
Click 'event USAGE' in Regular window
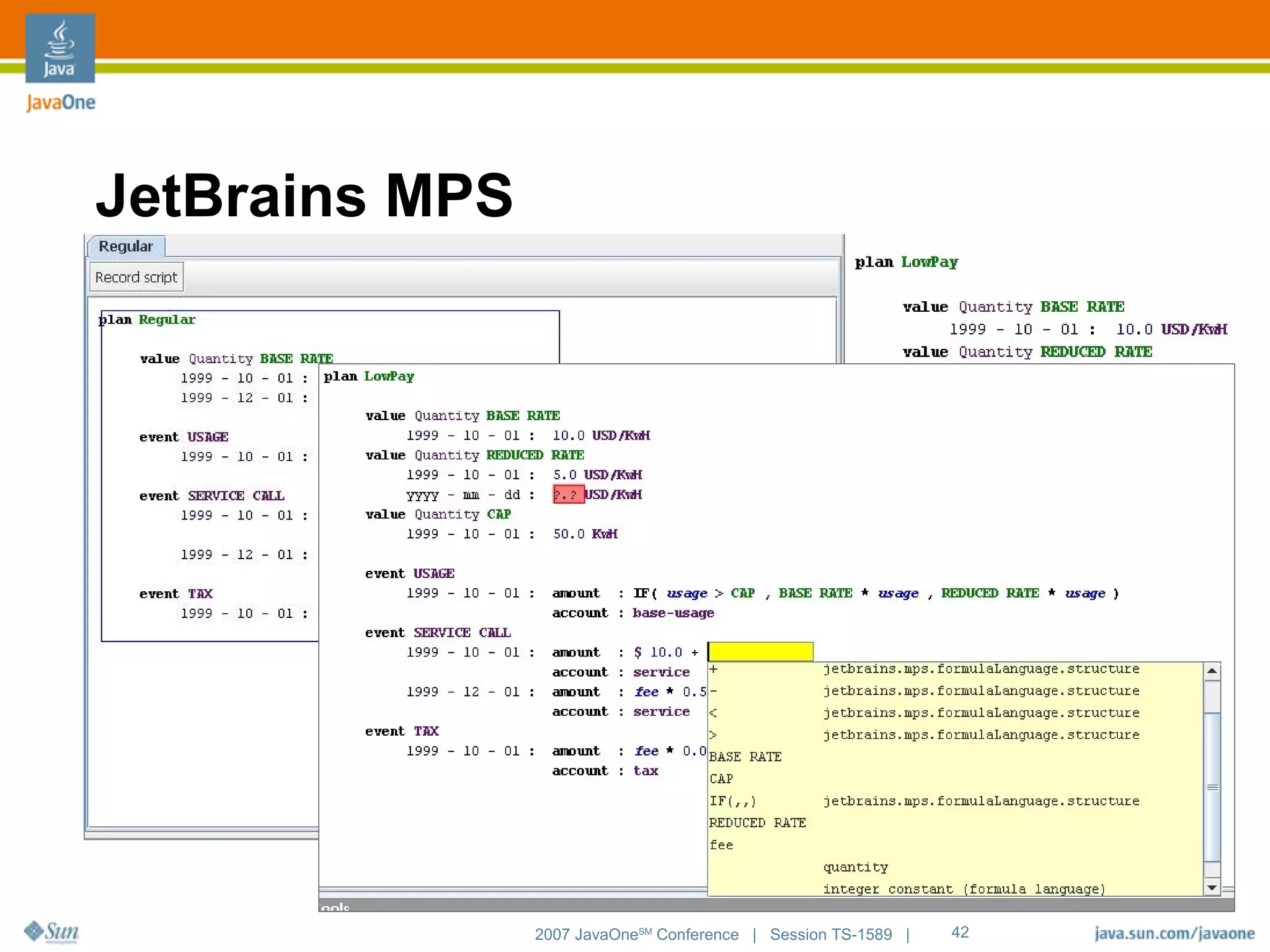[184, 438]
